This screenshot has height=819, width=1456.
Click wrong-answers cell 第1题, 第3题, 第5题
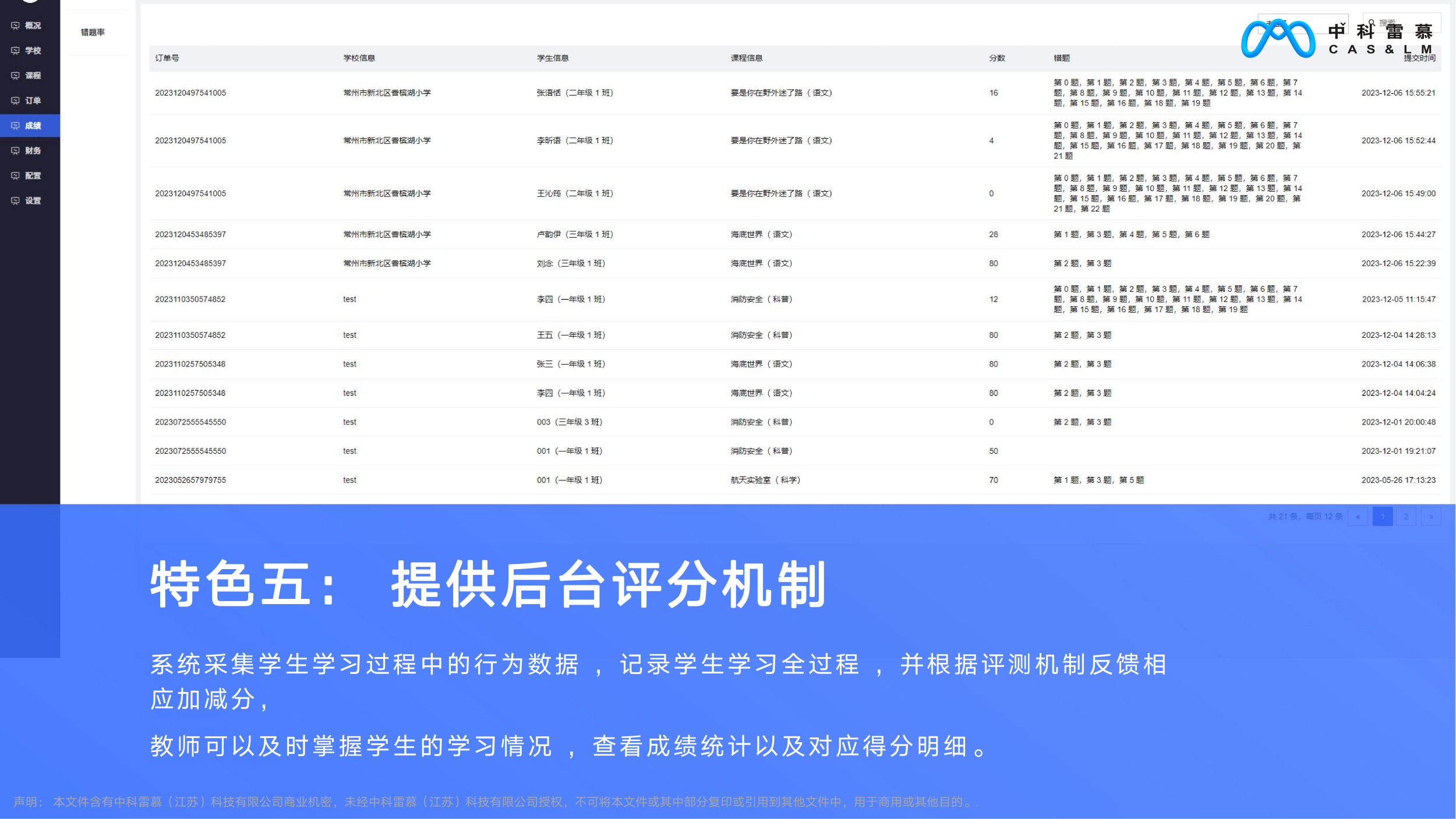coord(1099,481)
